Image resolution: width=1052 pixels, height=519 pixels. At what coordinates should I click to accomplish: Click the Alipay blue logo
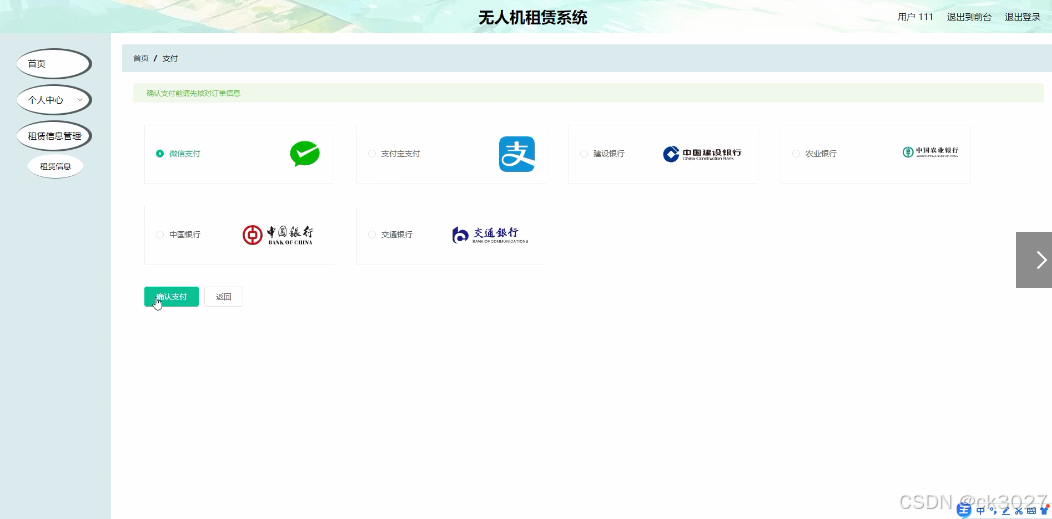(x=517, y=154)
